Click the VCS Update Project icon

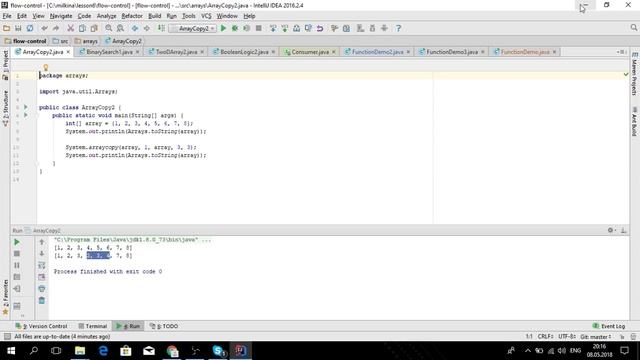click(273, 28)
